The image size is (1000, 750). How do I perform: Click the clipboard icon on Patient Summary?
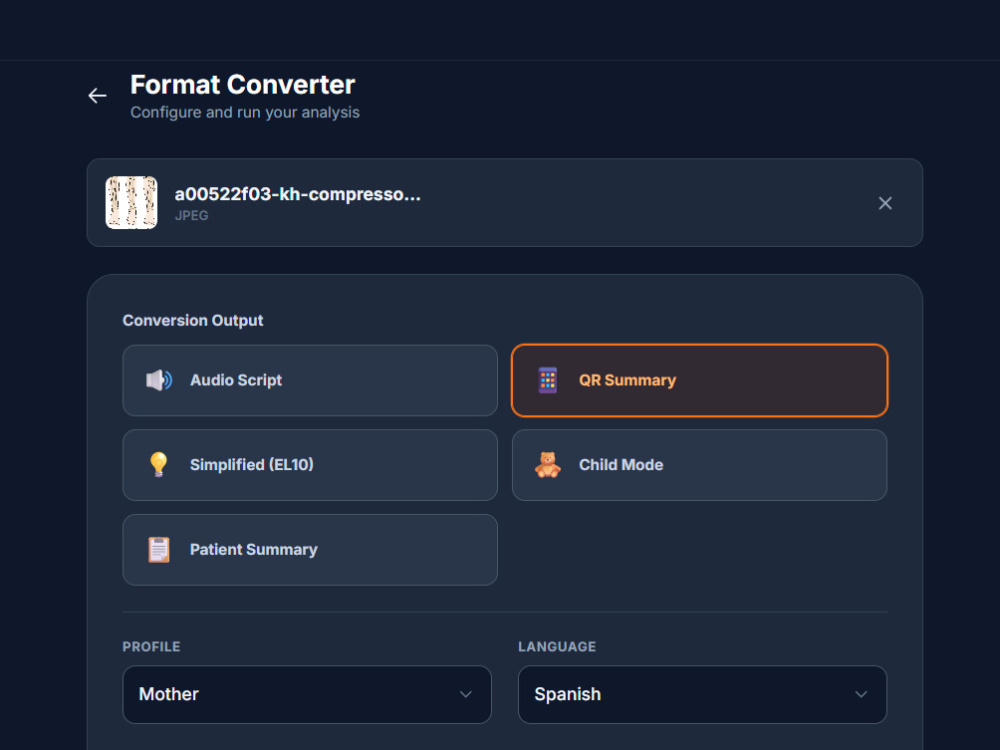click(159, 550)
